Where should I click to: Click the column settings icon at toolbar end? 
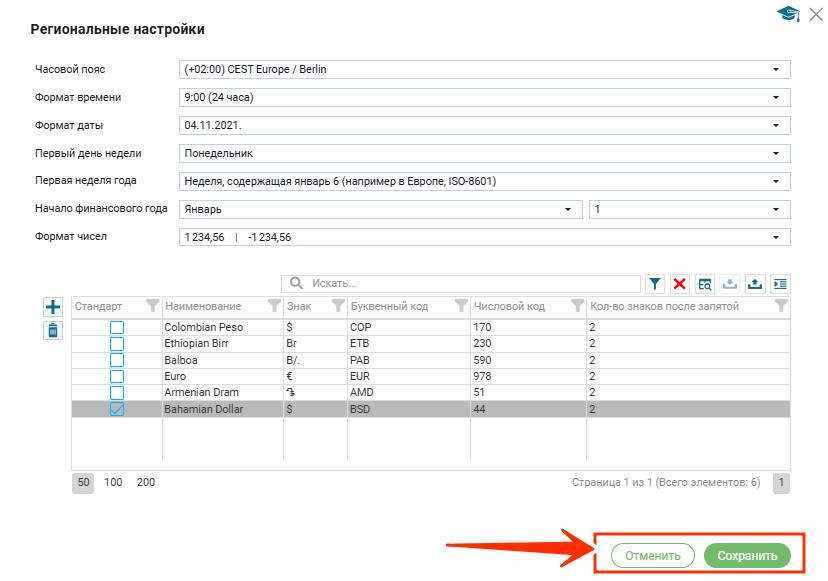(780, 284)
